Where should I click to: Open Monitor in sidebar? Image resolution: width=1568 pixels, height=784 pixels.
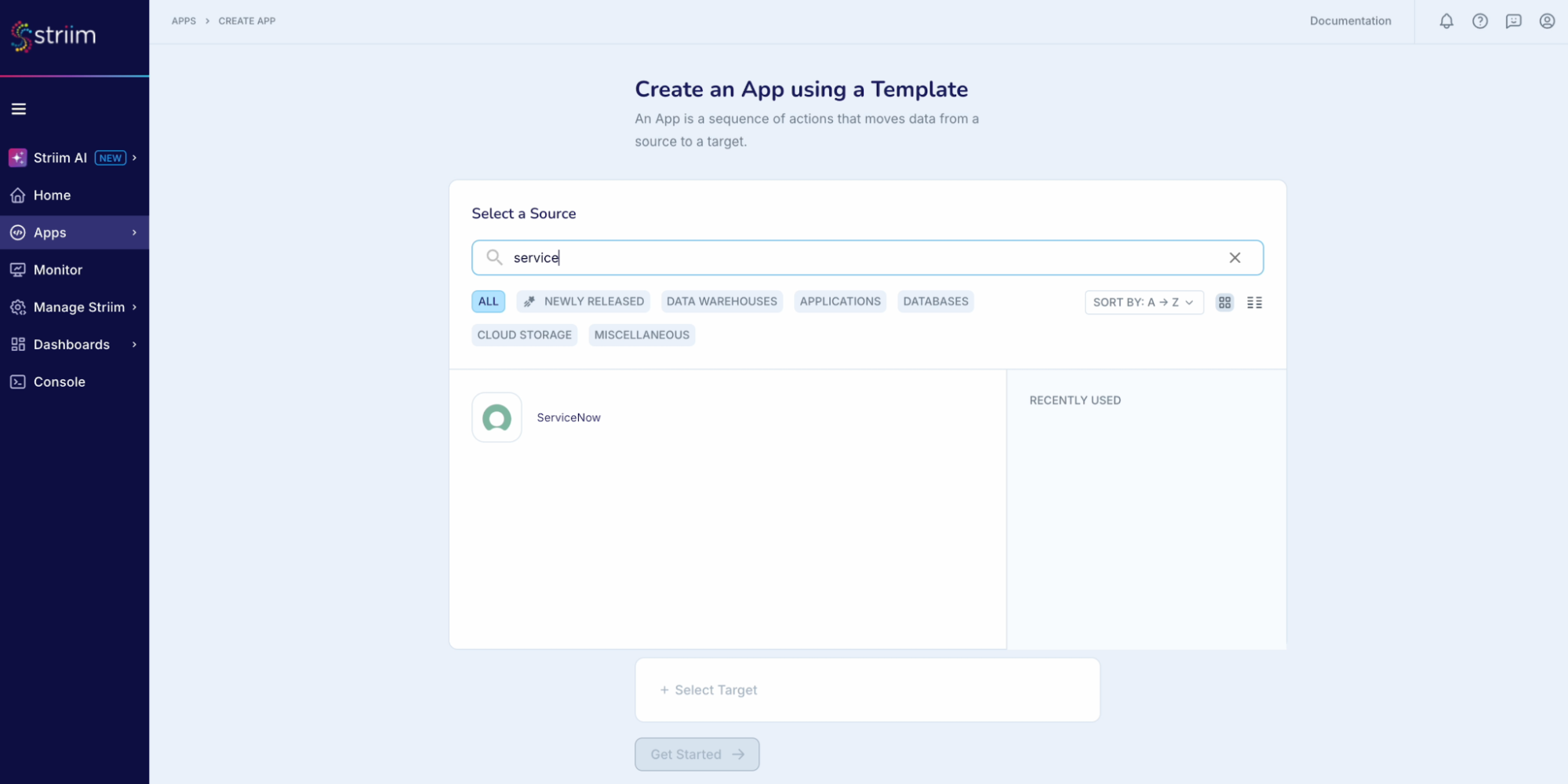[x=74, y=270]
